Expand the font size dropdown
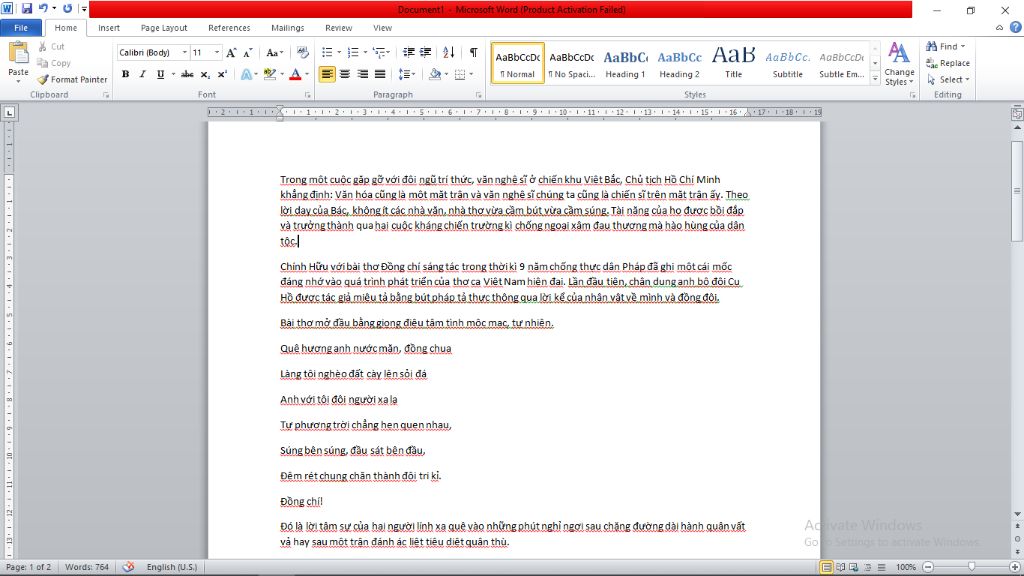Image resolution: width=1024 pixels, height=576 pixels. tap(216, 52)
